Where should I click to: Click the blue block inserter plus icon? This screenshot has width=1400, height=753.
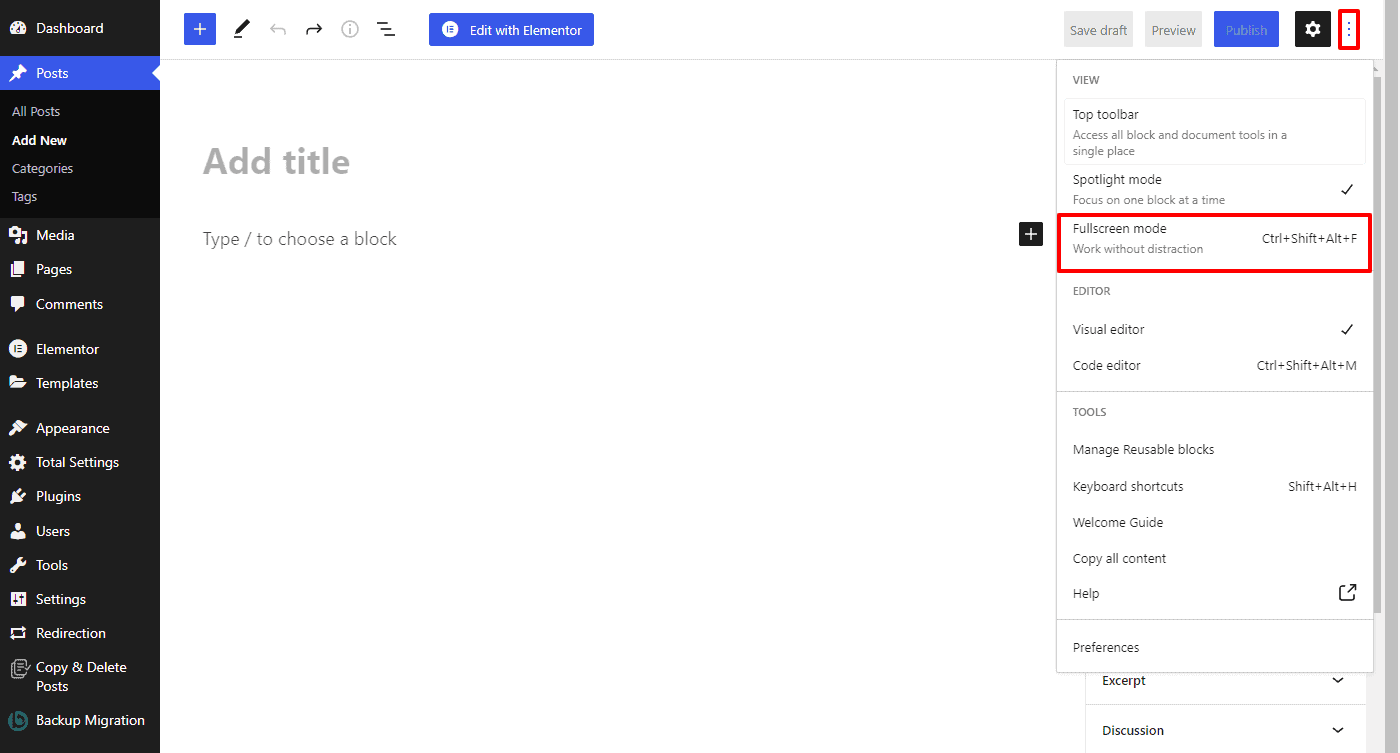[x=200, y=30]
